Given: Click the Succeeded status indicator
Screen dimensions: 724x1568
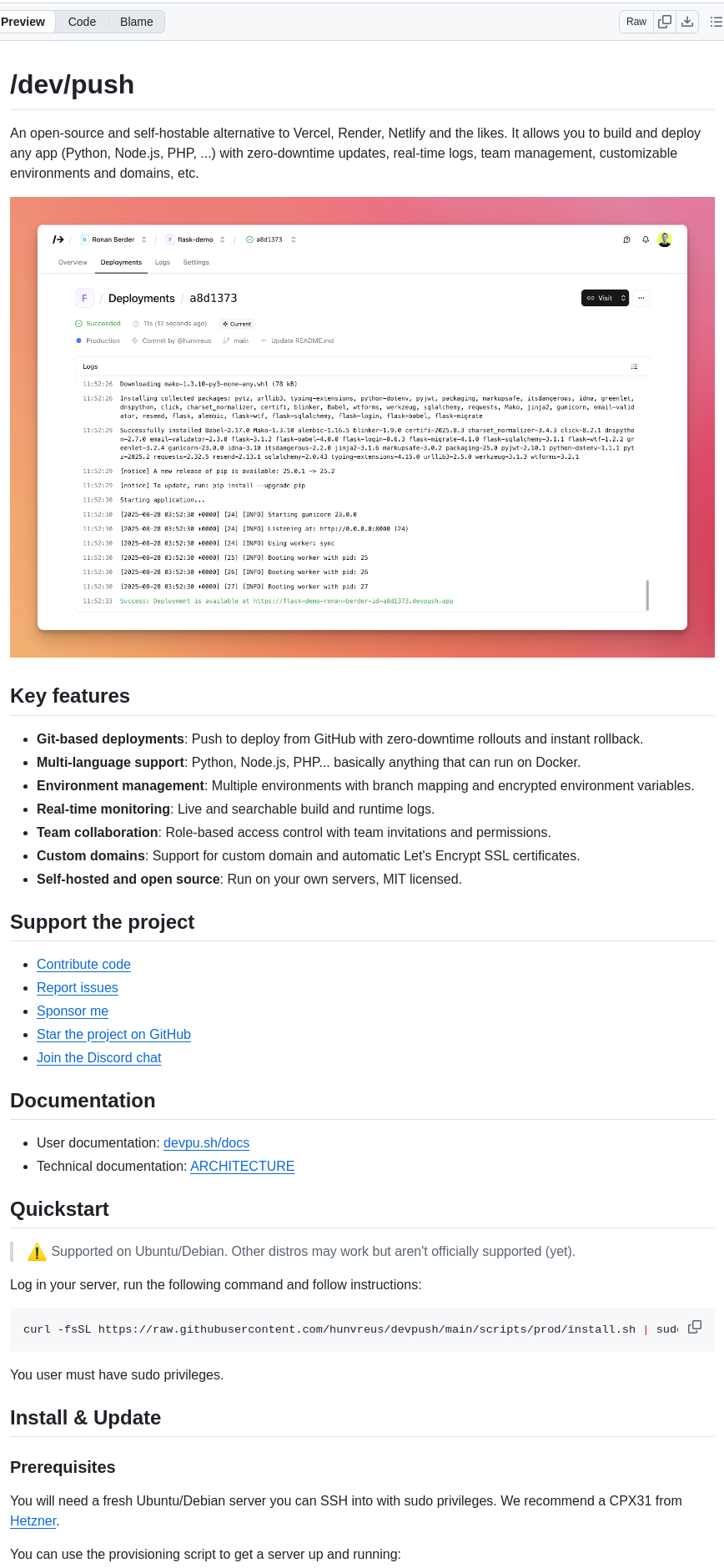Looking at the screenshot, I should (98, 323).
